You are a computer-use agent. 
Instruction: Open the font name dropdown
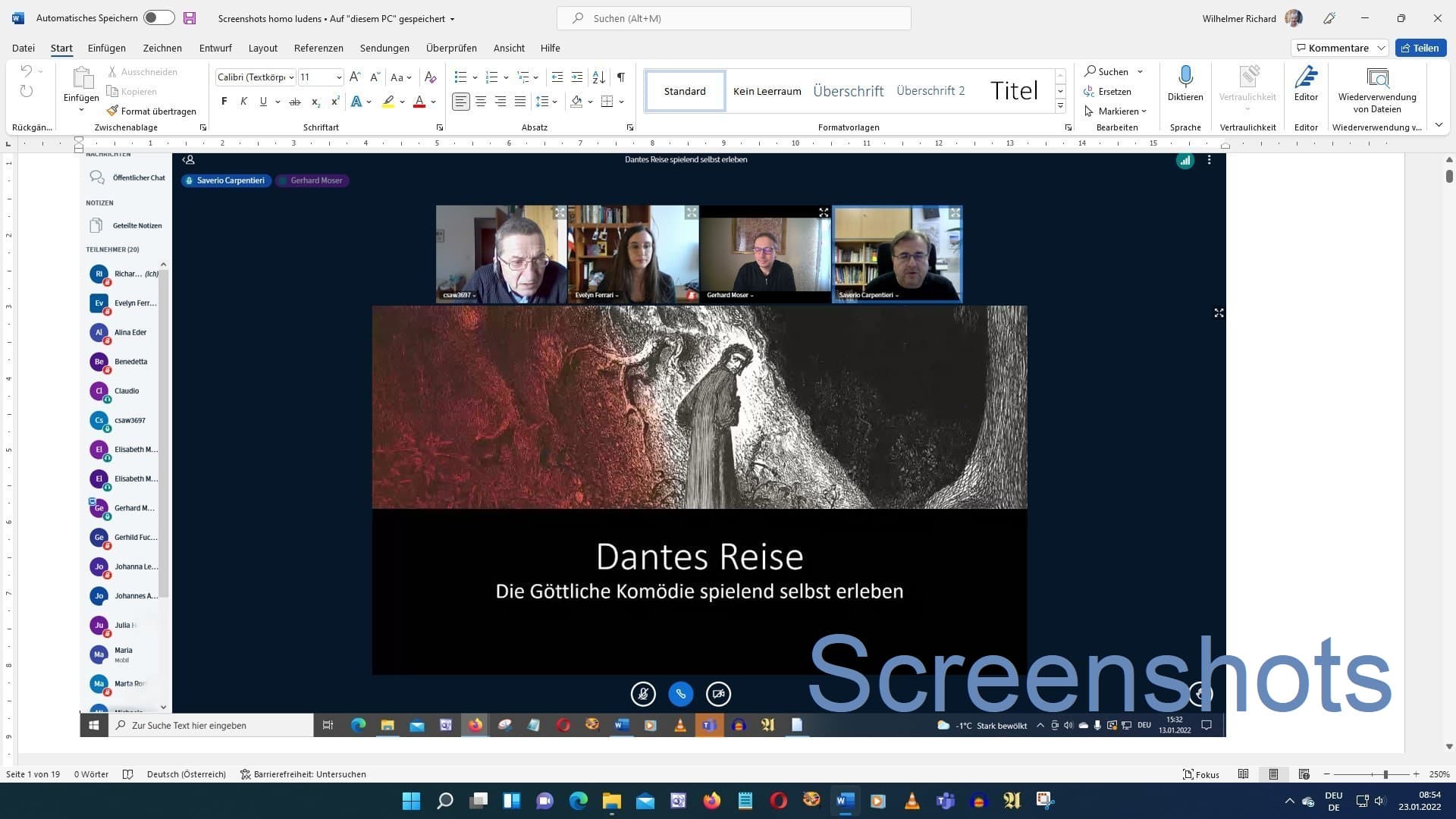[x=292, y=77]
